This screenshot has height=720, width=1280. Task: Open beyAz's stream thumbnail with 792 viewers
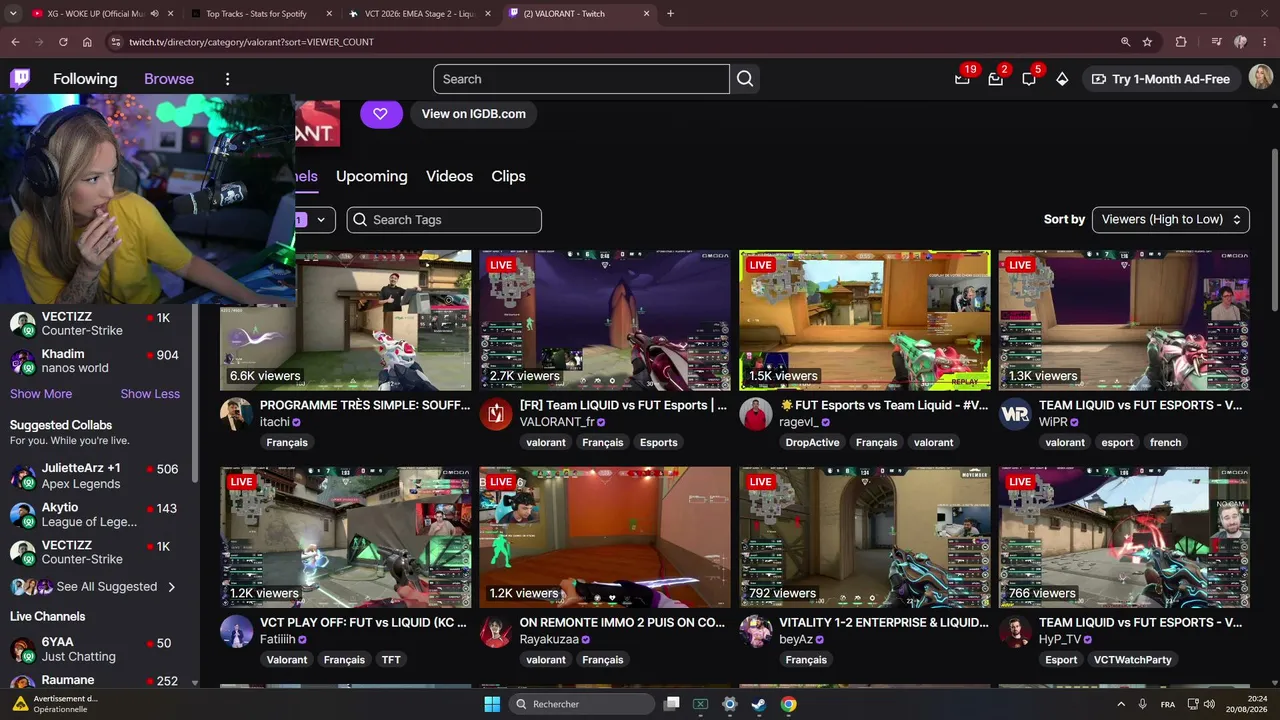coord(865,537)
